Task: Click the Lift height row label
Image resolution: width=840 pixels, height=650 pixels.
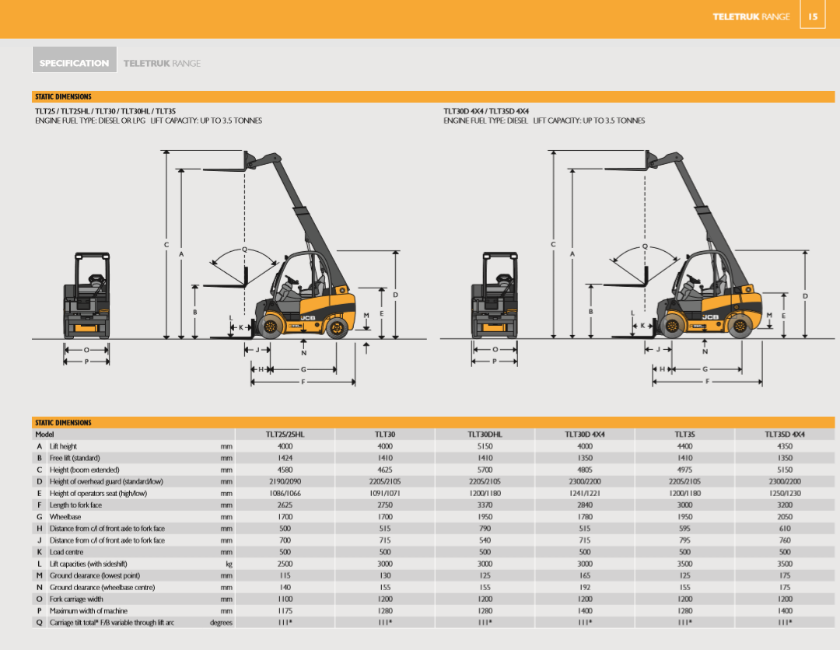Action: tap(63, 446)
